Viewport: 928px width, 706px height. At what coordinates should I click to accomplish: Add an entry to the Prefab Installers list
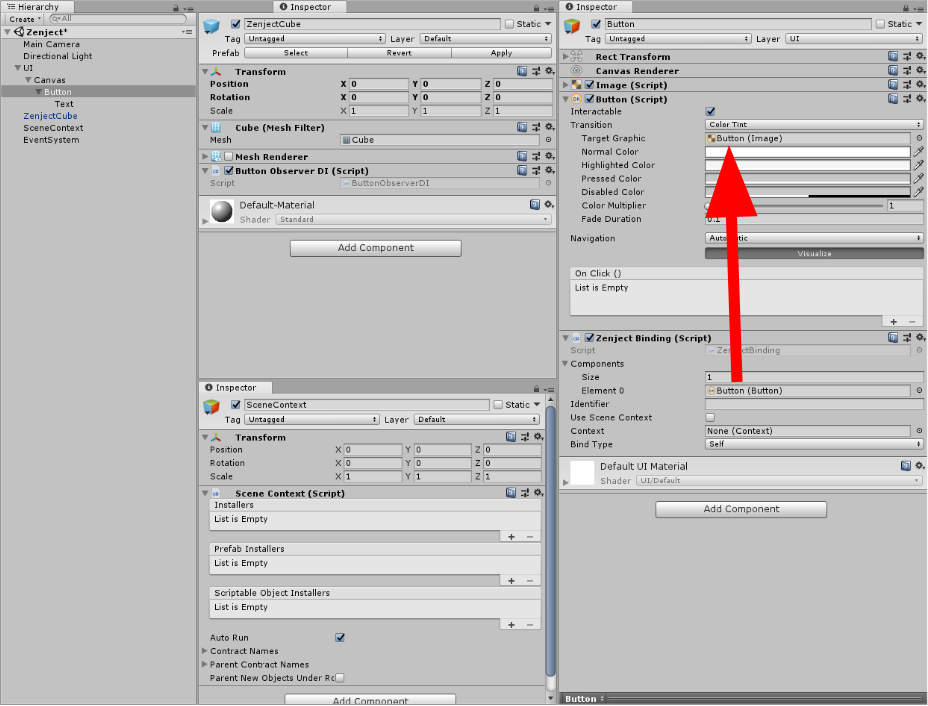[511, 581]
